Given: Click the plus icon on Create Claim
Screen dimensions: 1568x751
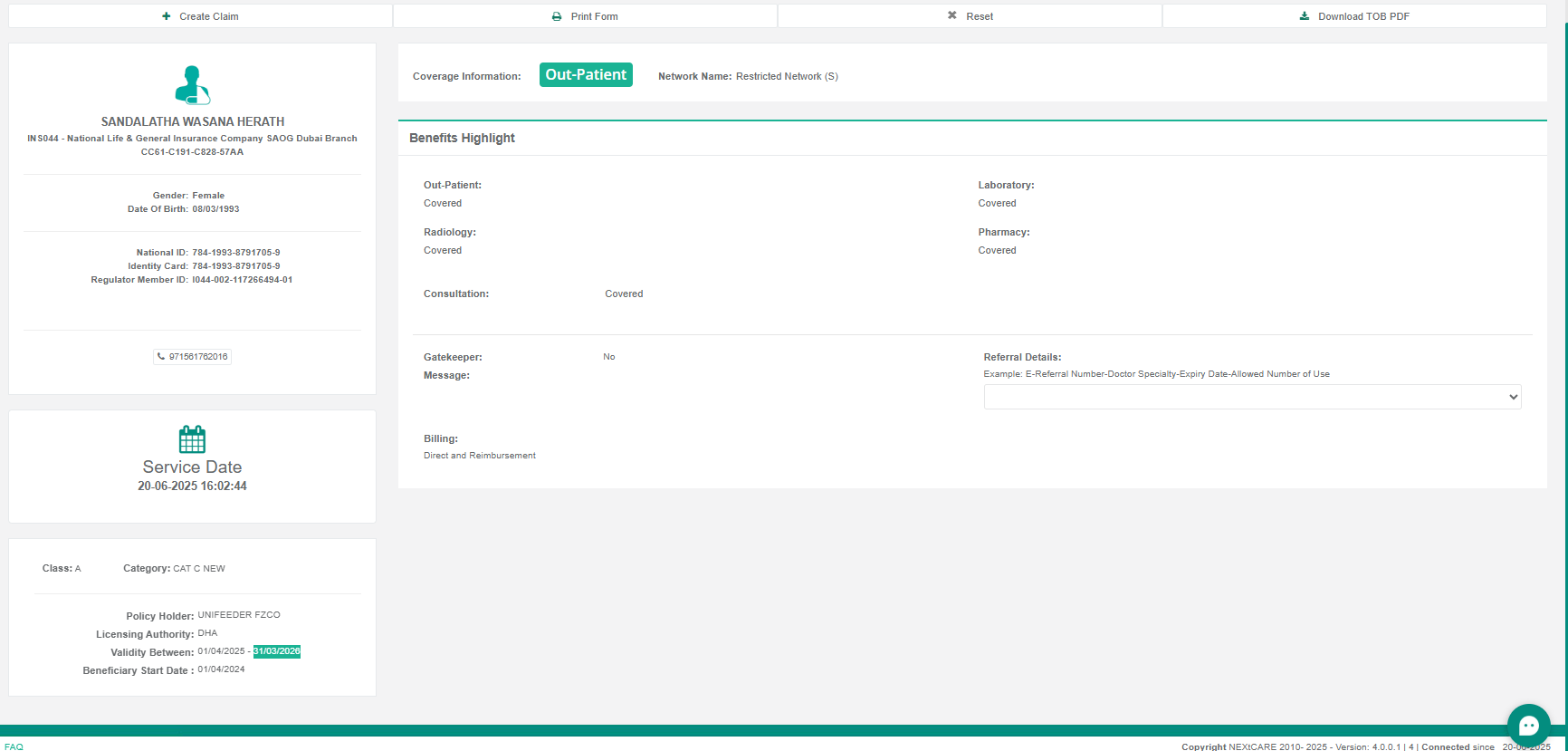Looking at the screenshot, I should click(x=167, y=16).
